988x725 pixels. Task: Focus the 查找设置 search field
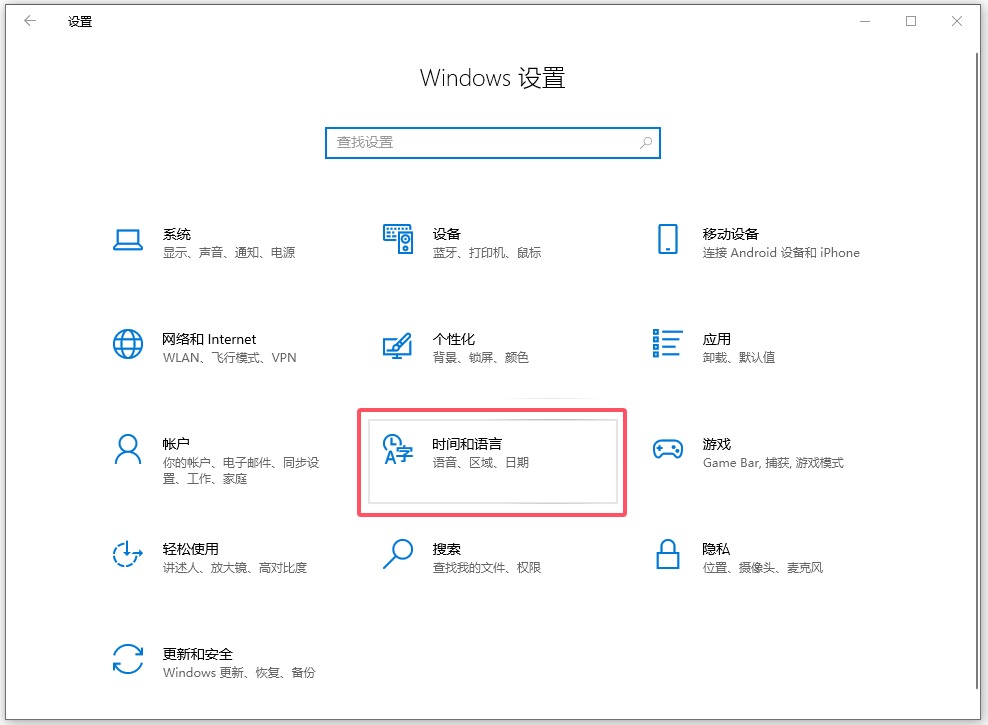480,143
